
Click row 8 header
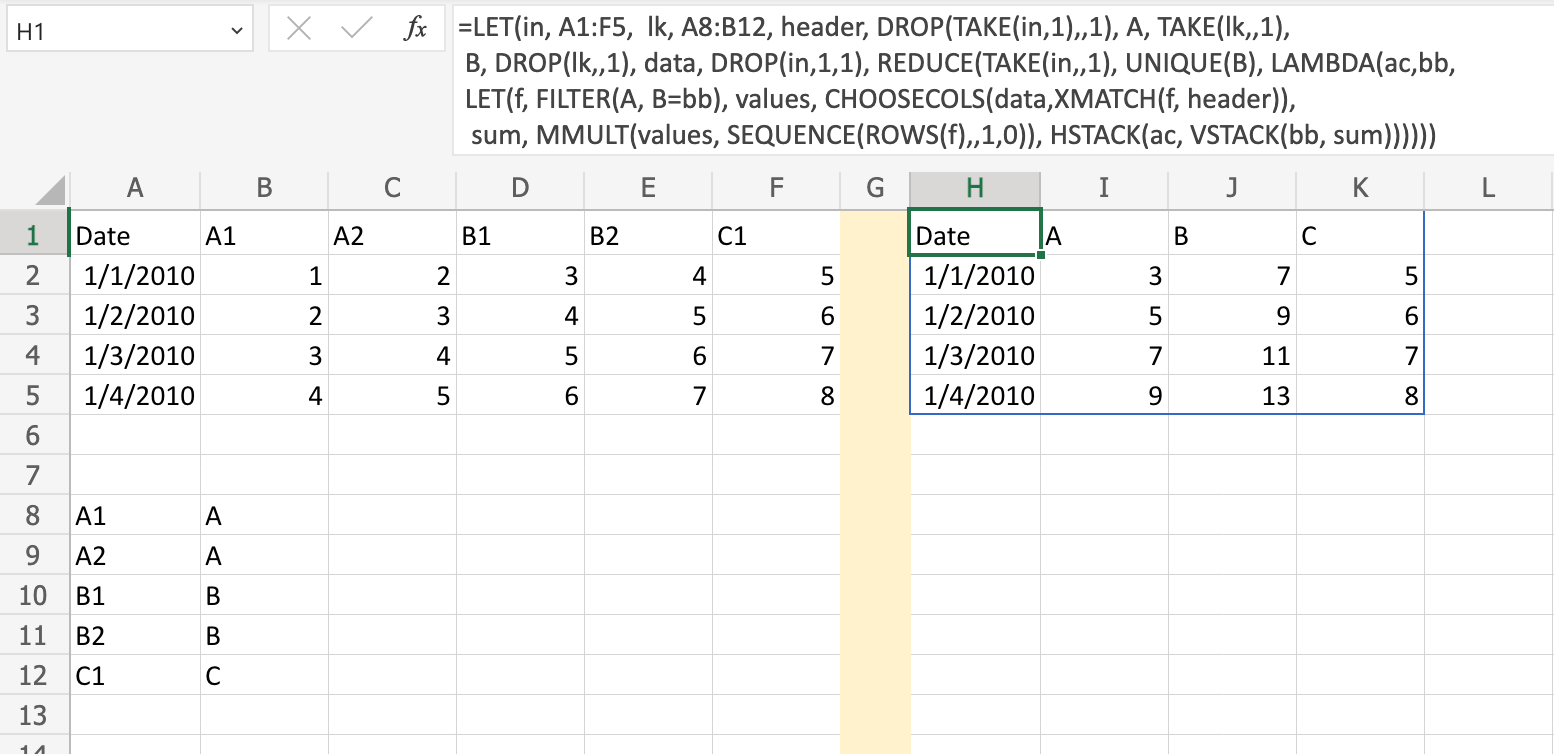tap(35, 514)
